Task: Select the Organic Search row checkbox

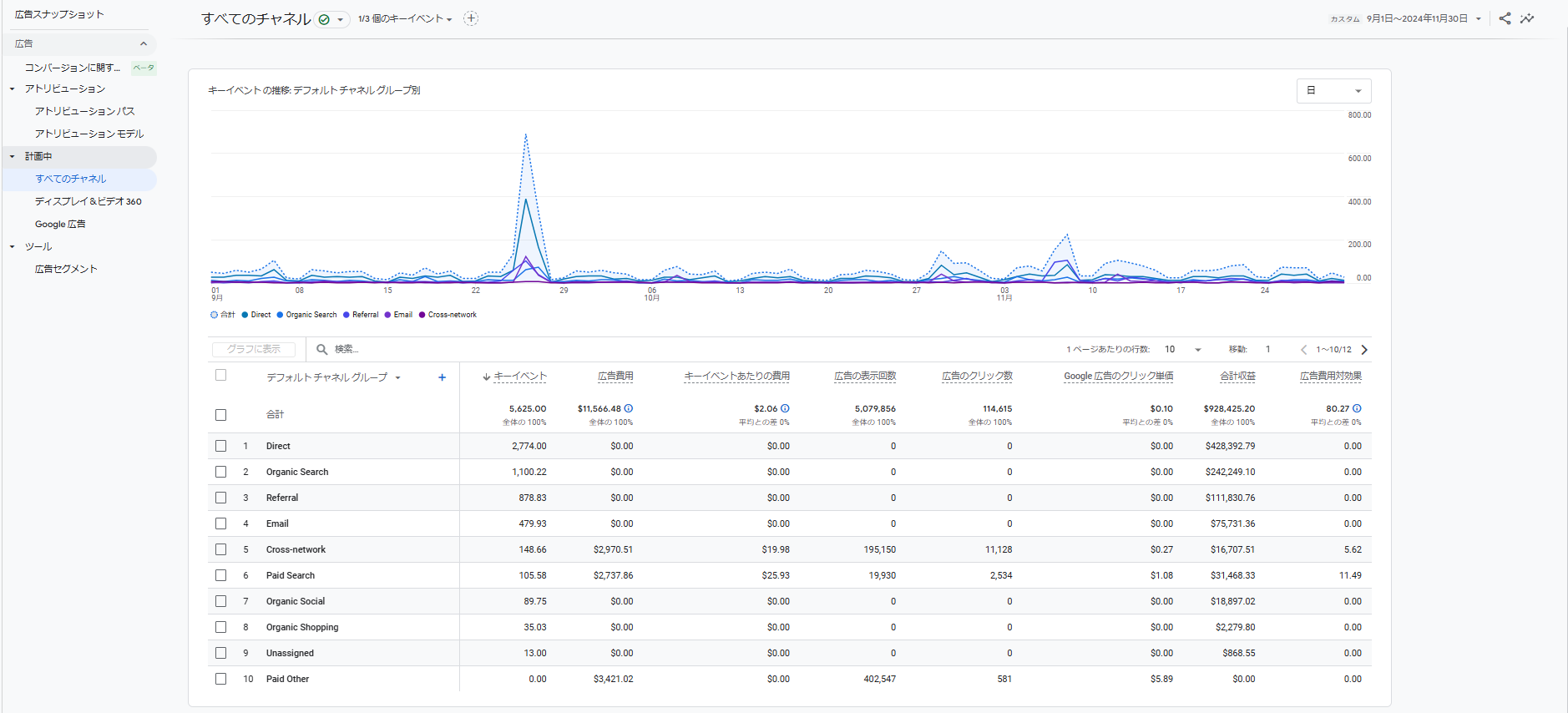Action: pos(220,472)
